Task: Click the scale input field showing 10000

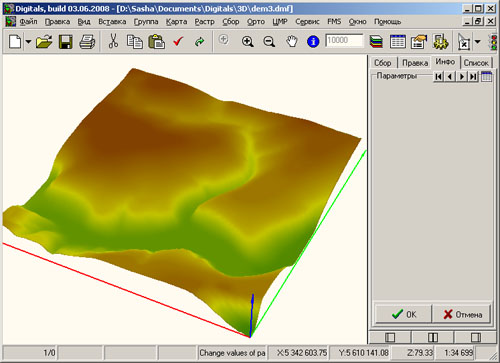Action: 344,41
